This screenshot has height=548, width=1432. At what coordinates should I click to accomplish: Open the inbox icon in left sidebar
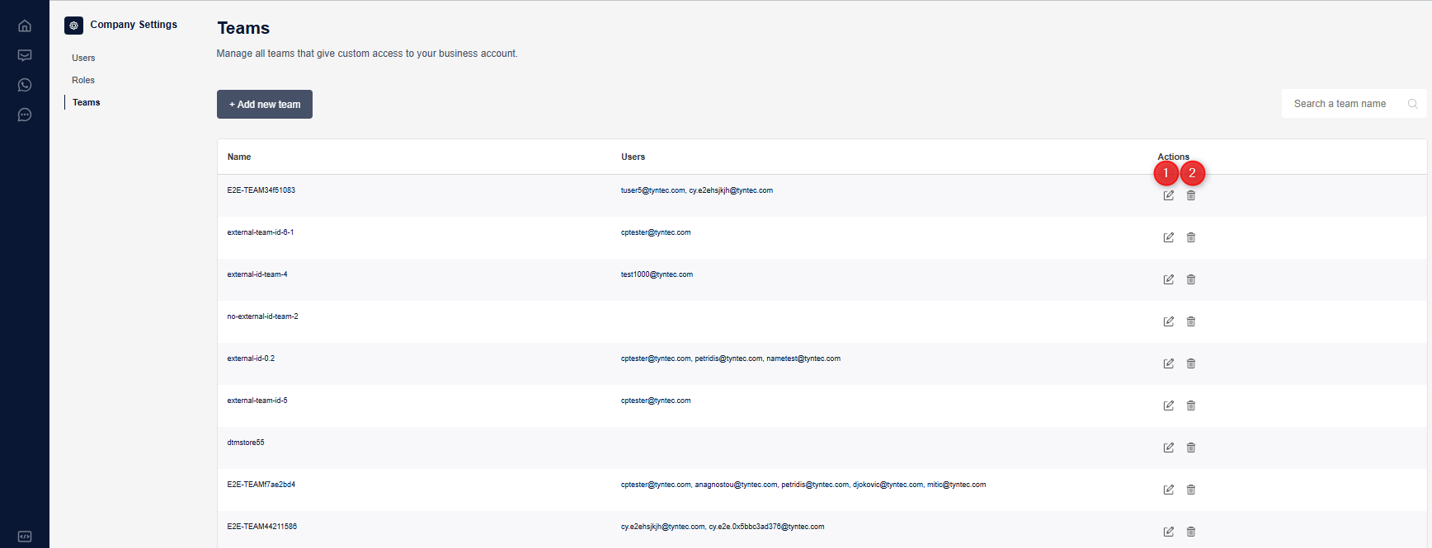pyautogui.click(x=25, y=56)
